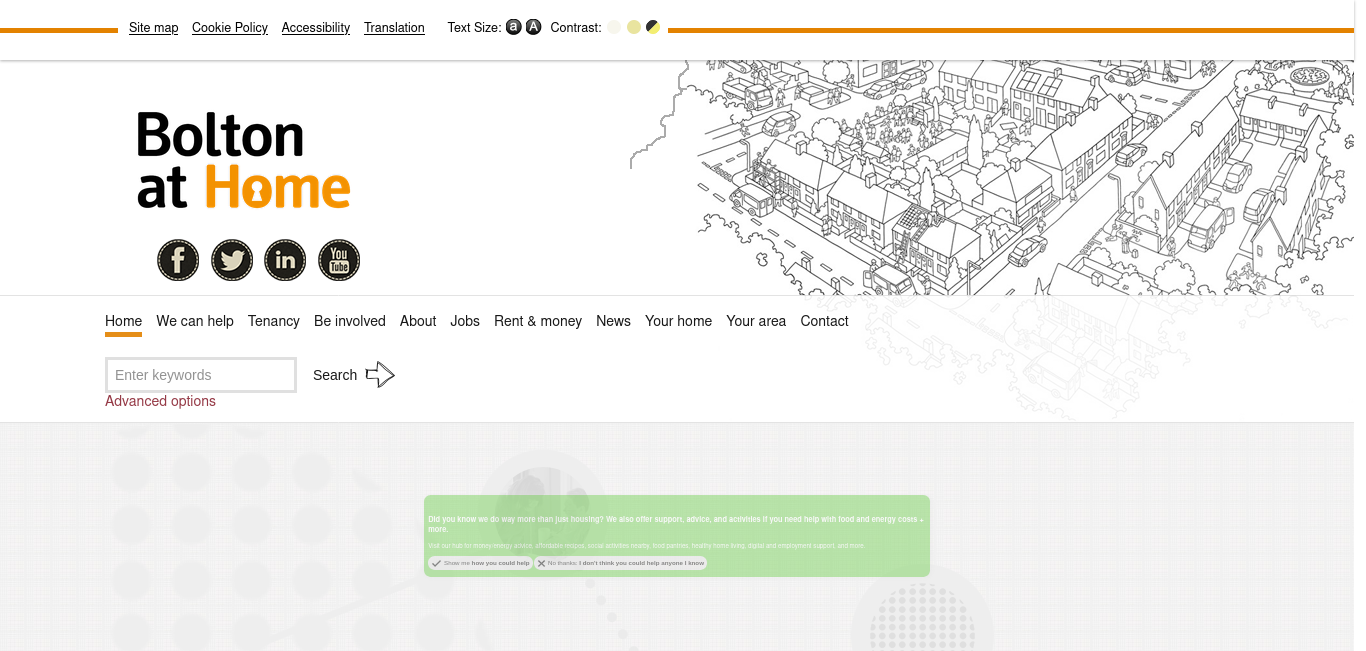Open the Translation link
Image resolution: width=1366 pixels, height=651 pixels.
tap(395, 28)
